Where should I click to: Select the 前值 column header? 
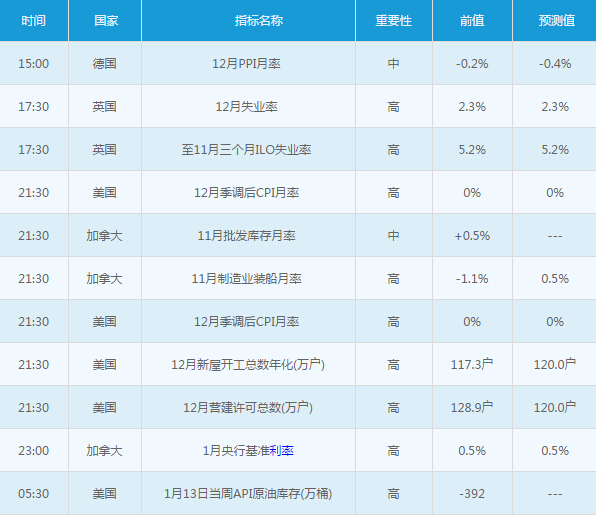472,21
